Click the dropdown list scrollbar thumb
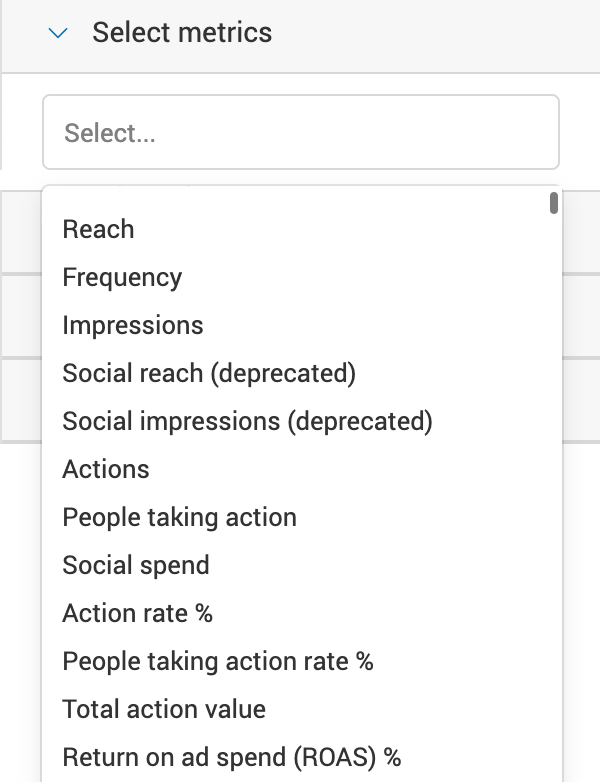The height and width of the screenshot is (782, 600). click(554, 203)
